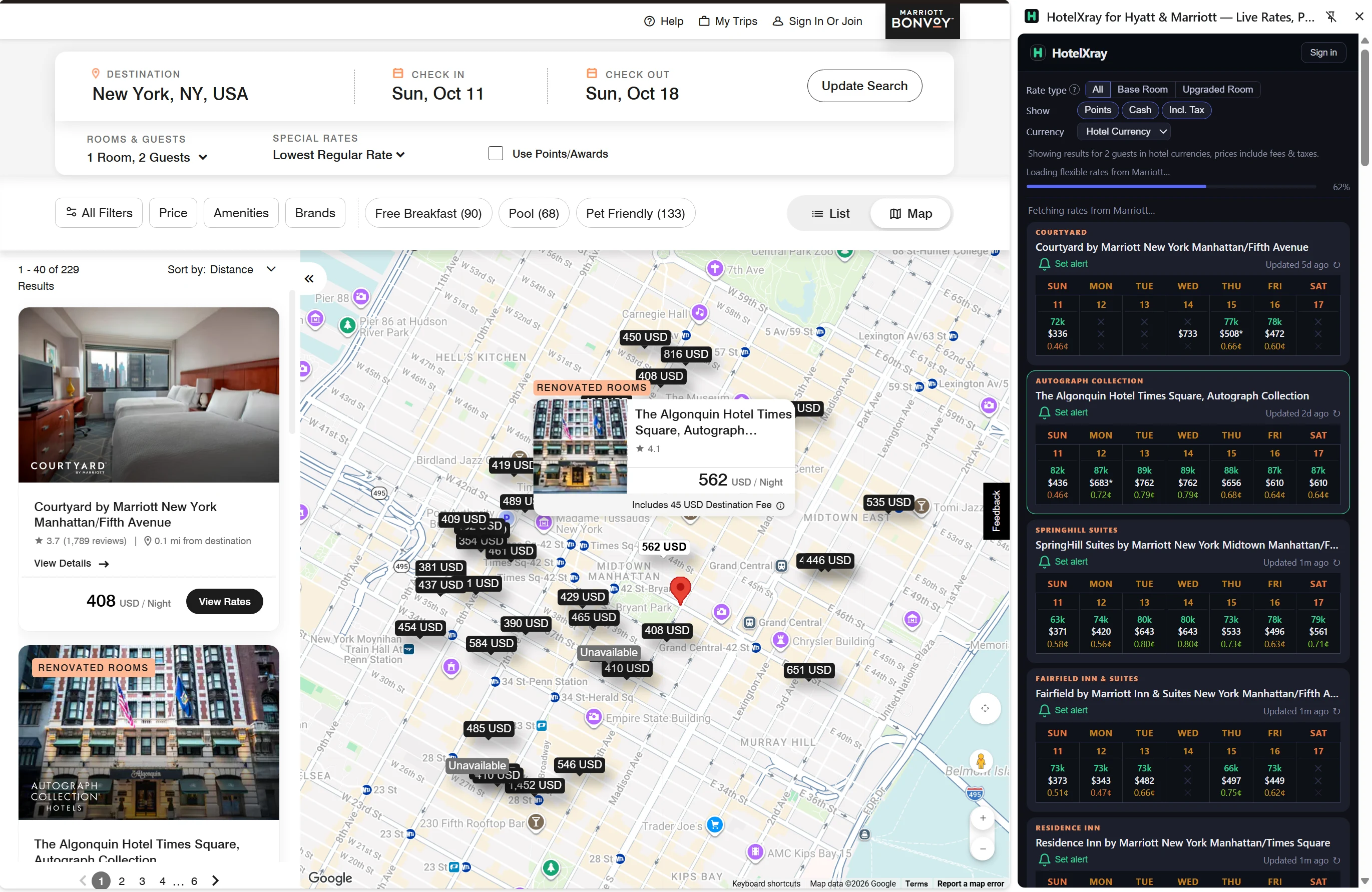Image resolution: width=1372 pixels, height=892 pixels.
Task: Click the Rate type help icon
Action: 1074,90
